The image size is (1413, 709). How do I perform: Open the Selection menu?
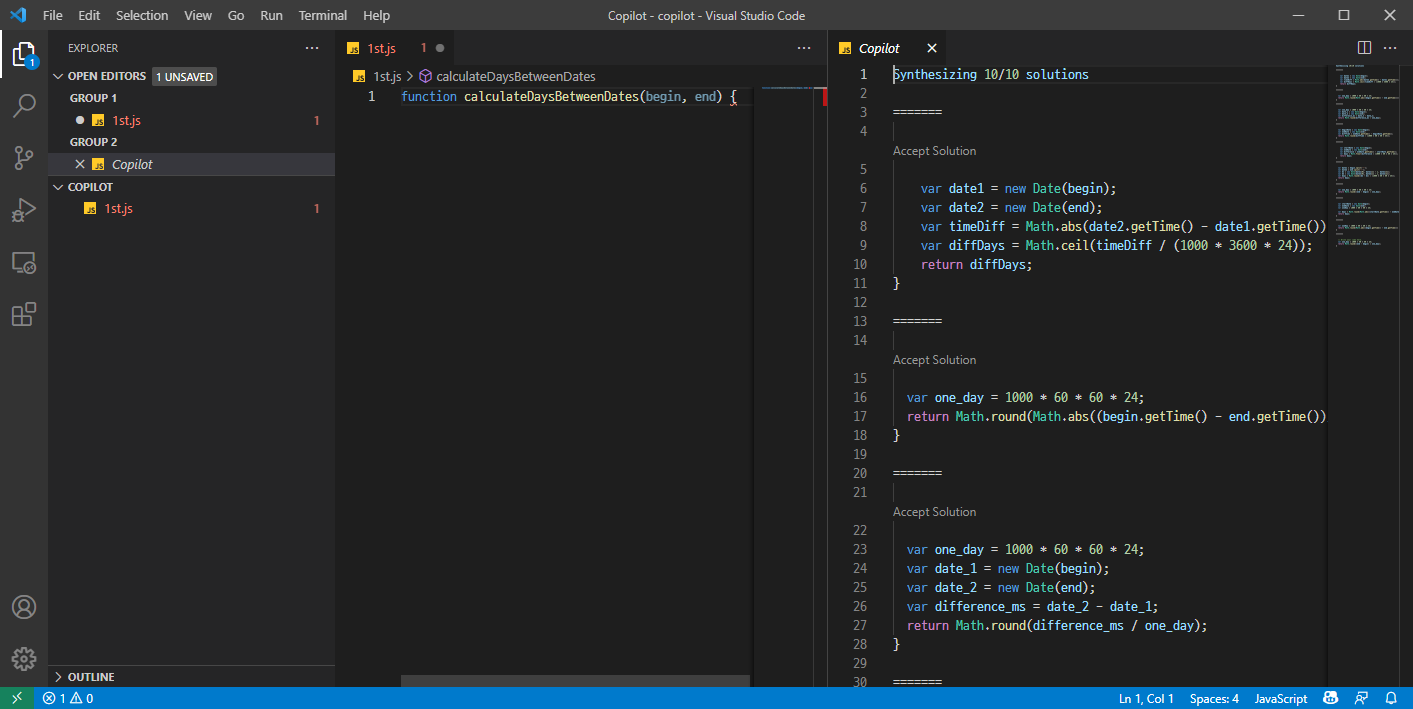pyautogui.click(x=142, y=15)
